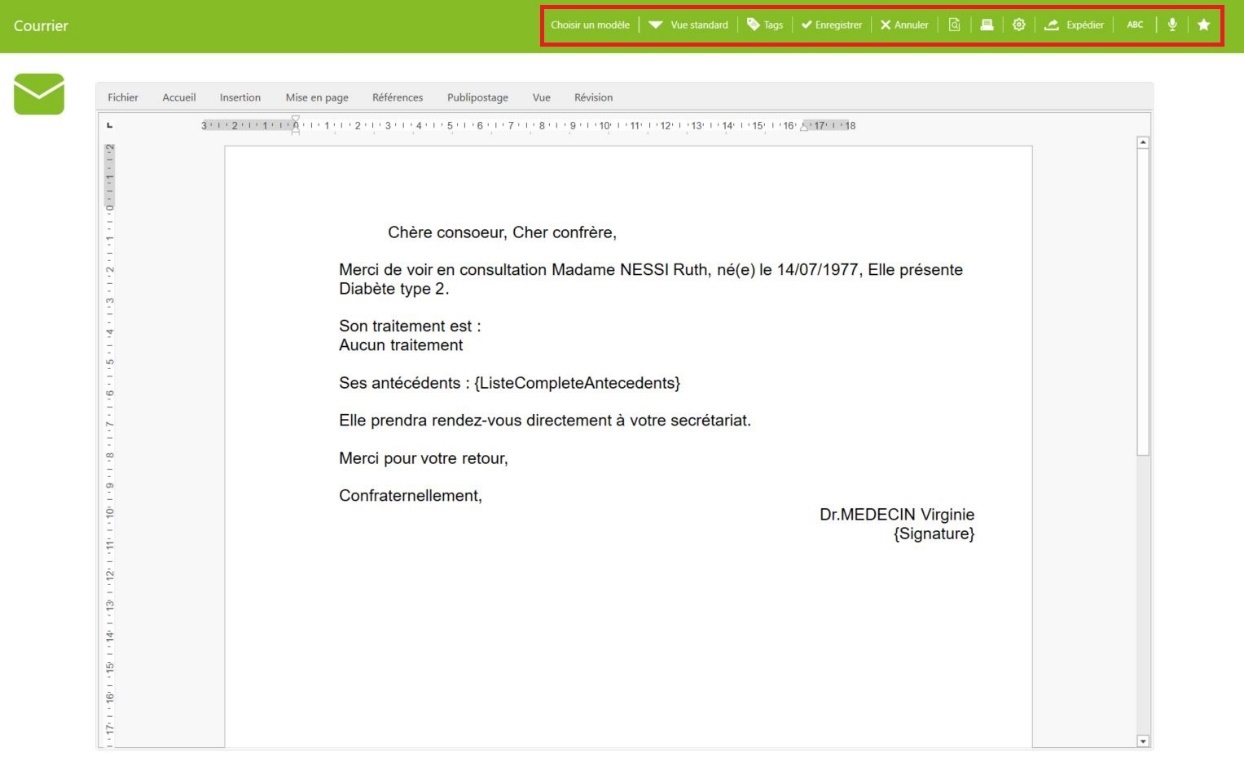The height and width of the screenshot is (770, 1244).
Task: Click the scrollbar down arrow
Action: click(x=1144, y=741)
